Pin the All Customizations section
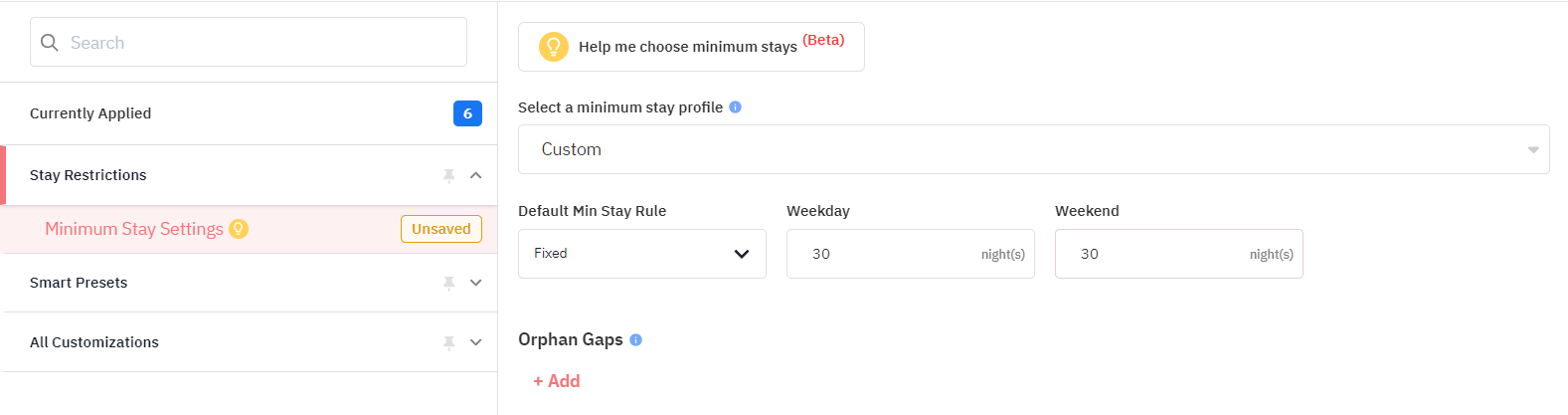This screenshot has height=415, width=1568. point(448,342)
